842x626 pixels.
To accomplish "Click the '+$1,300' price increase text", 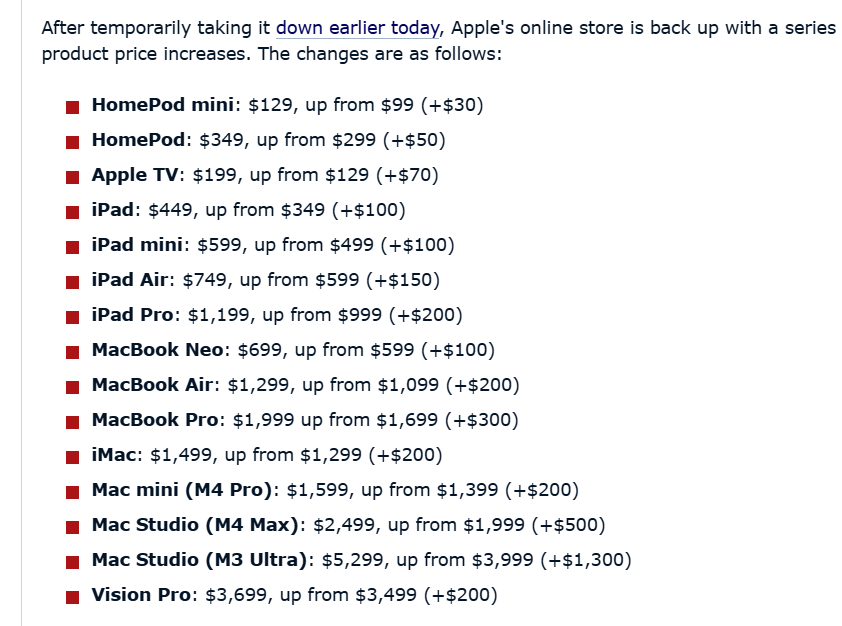I will [x=586, y=560].
